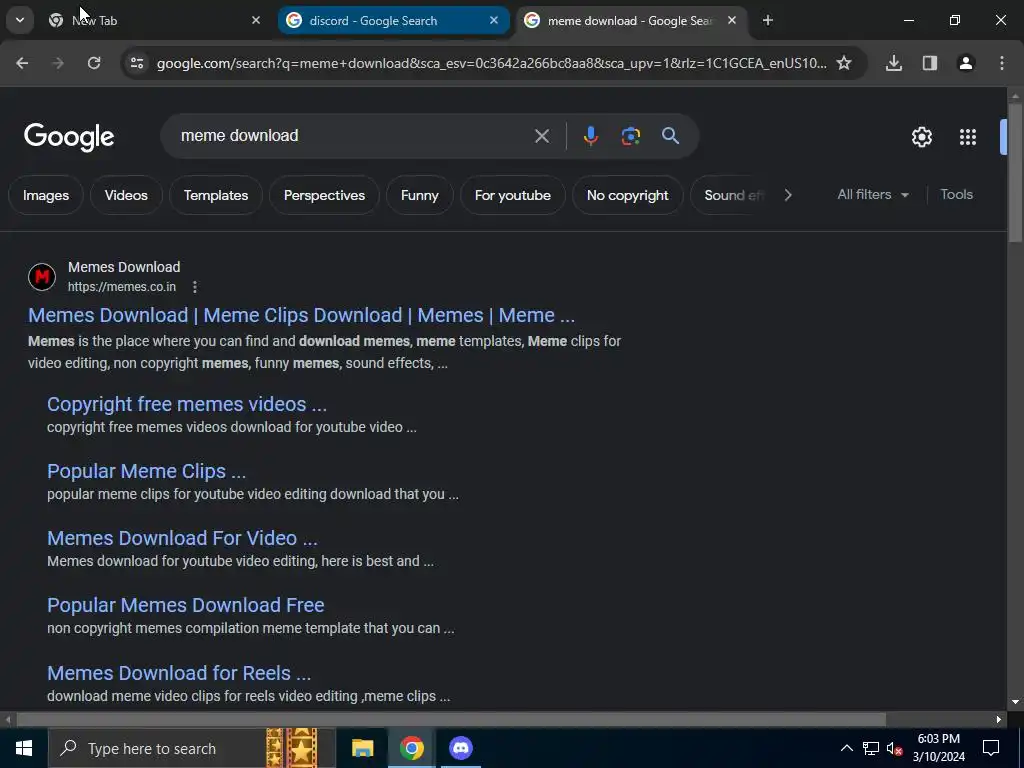Click the Memes Download site favicon
Image resolution: width=1024 pixels, height=768 pixels.
coord(42,277)
